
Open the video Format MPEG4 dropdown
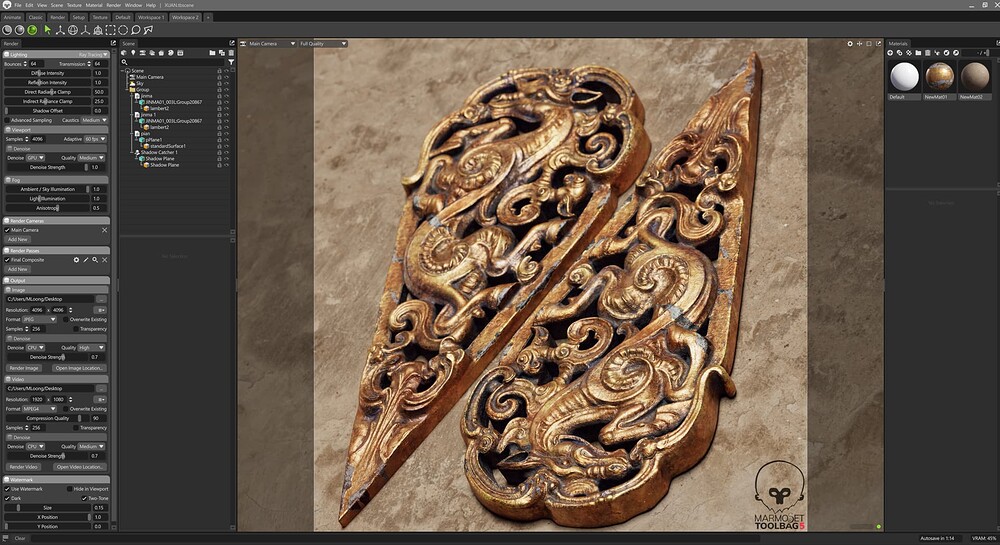[40, 409]
